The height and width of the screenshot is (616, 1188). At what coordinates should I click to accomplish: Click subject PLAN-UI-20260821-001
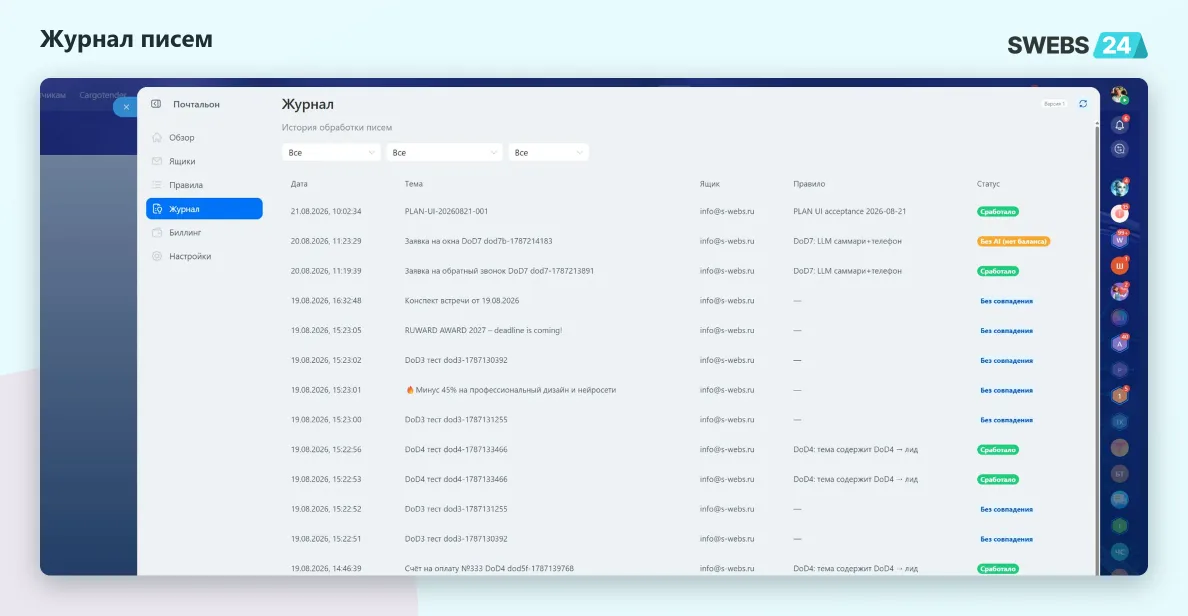click(446, 211)
